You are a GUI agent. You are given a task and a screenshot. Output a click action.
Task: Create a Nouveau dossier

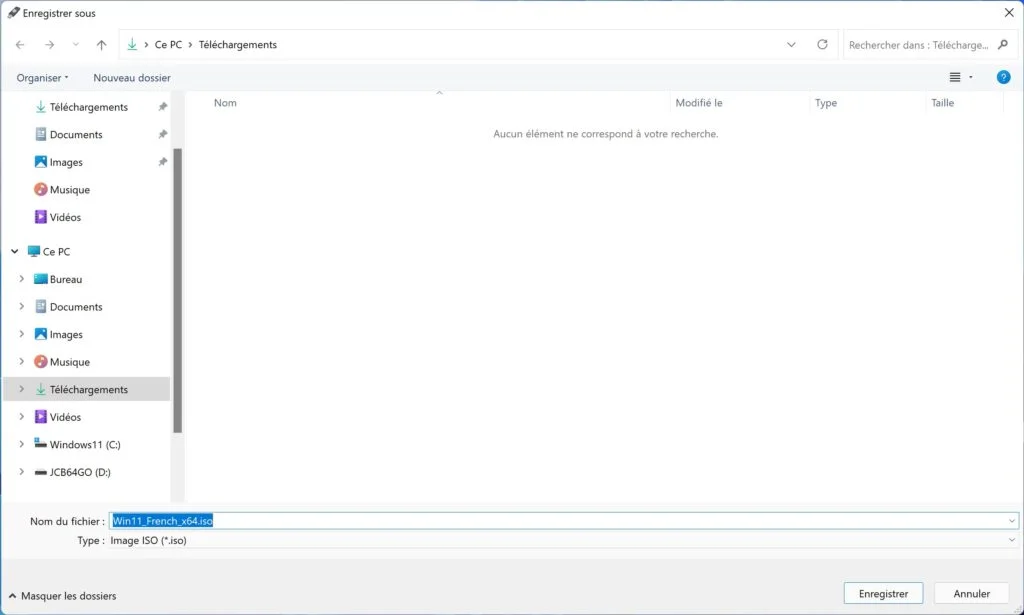point(132,78)
